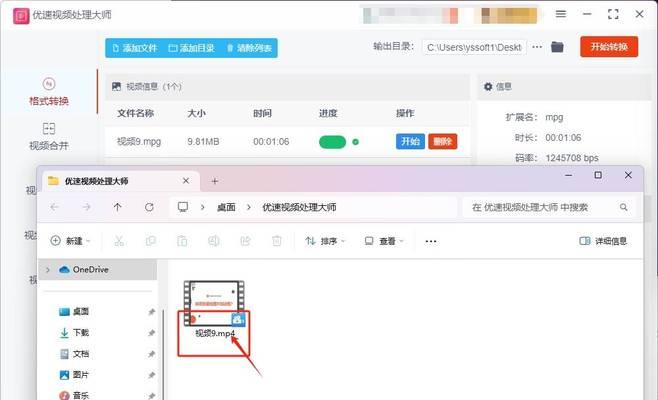Viewport: 658px width, 400px height.
Task: Select the 视频9.mp4 video thumbnail
Action: [214, 303]
